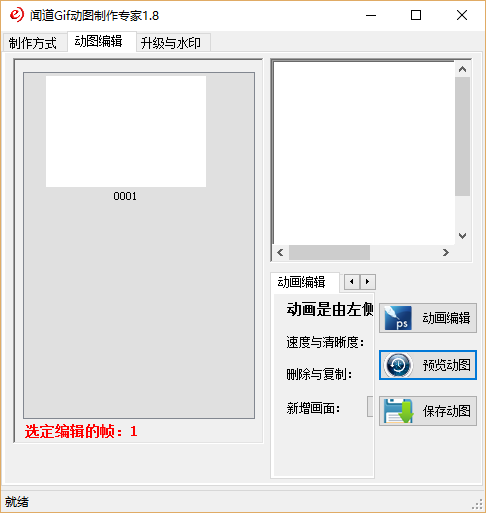Viewport: 486px width, 513px height.
Task: Select the inner 动画编辑 tab
Action: pos(302,282)
